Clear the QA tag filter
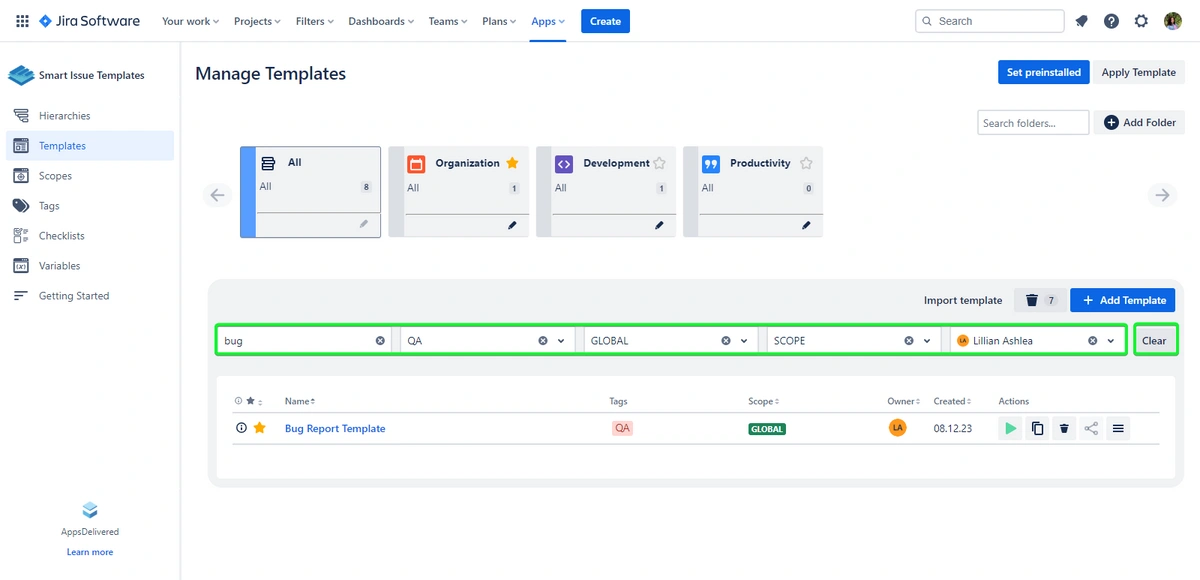The width and height of the screenshot is (1200, 580). click(543, 341)
